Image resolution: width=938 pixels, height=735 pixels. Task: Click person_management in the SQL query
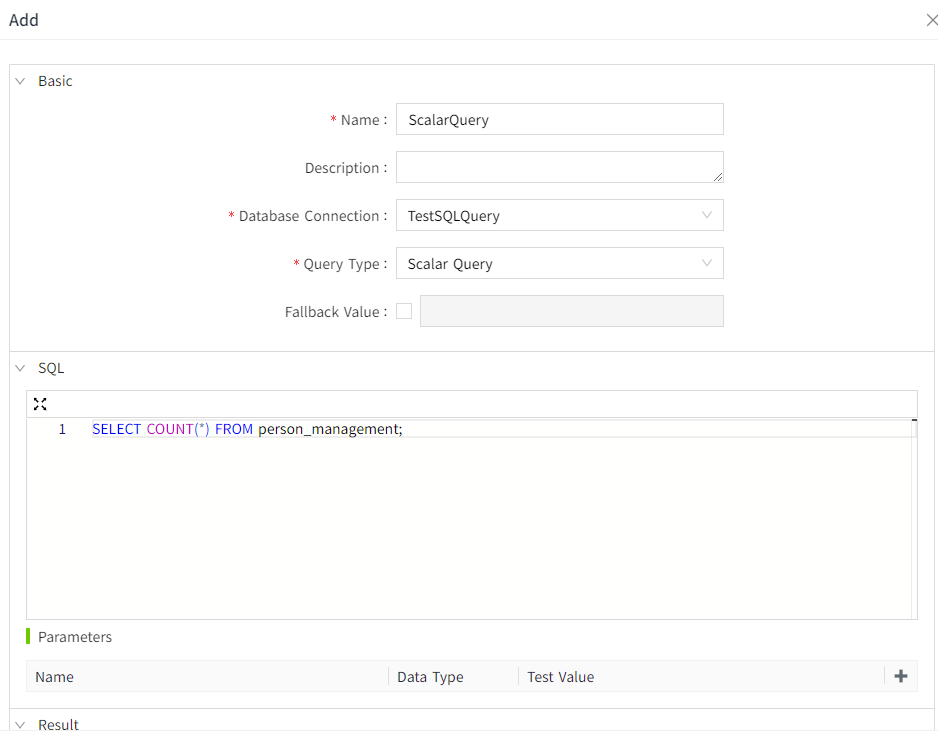(328, 429)
